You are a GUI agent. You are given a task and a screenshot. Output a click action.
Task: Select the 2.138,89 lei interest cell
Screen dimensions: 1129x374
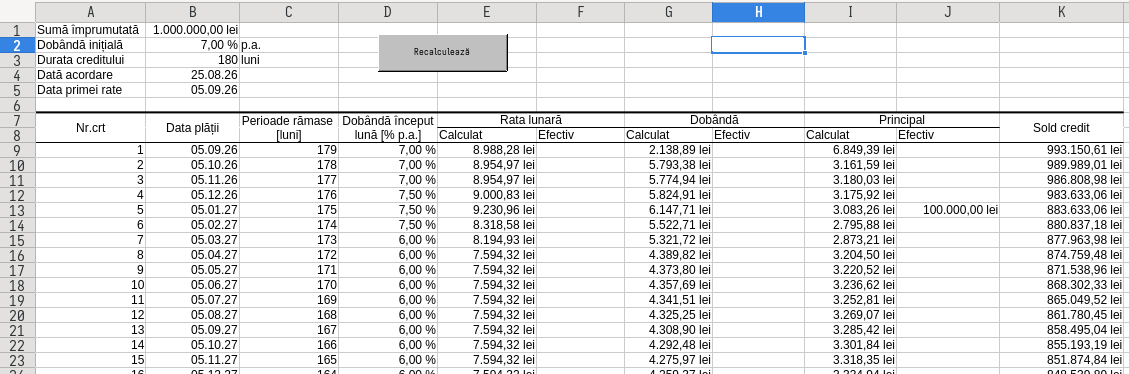pyautogui.click(x=668, y=150)
